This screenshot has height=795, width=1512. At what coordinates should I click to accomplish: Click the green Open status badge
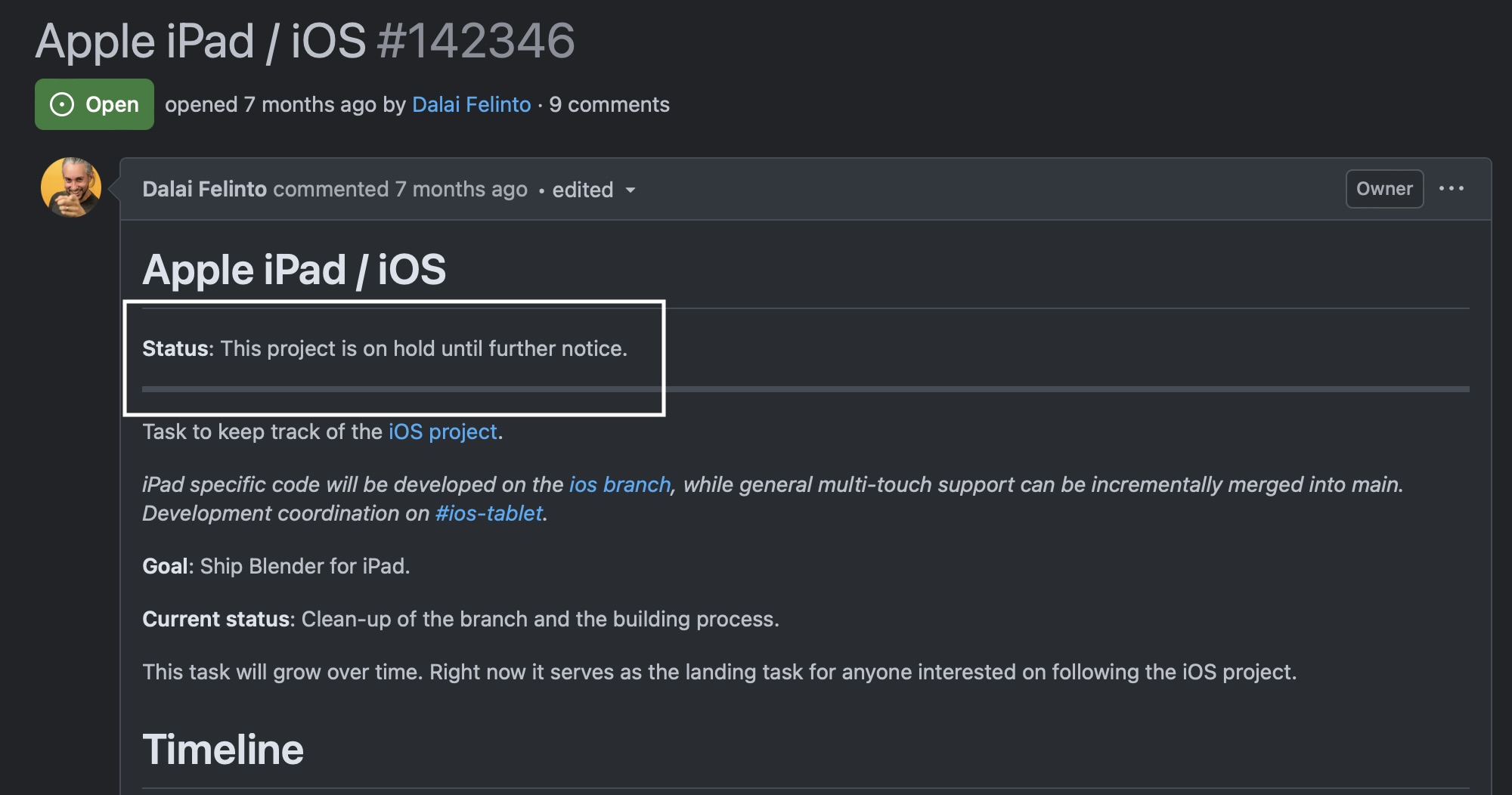[x=94, y=104]
